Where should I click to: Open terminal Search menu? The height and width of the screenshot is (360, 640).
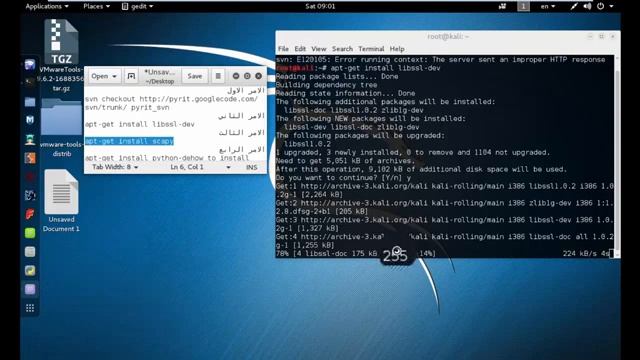[342, 49]
